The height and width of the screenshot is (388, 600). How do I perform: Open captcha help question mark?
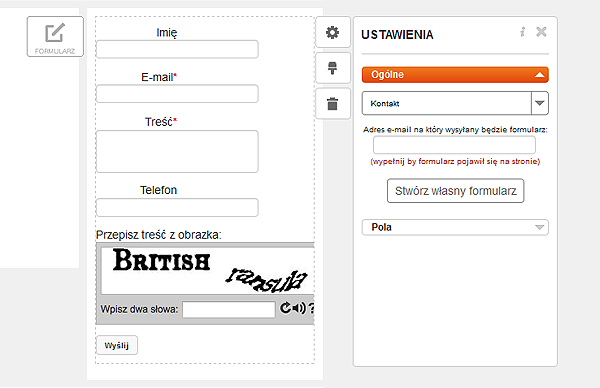coord(311,308)
